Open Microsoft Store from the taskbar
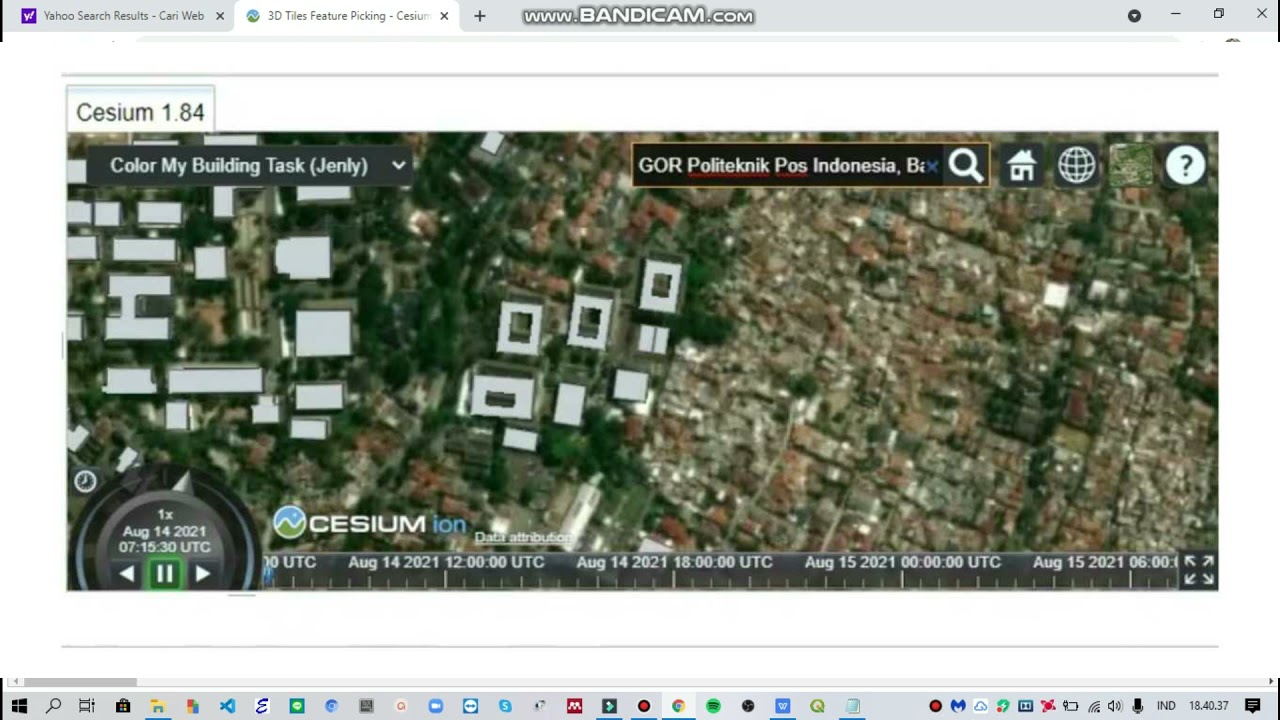This screenshot has width=1280, height=720. [x=123, y=706]
